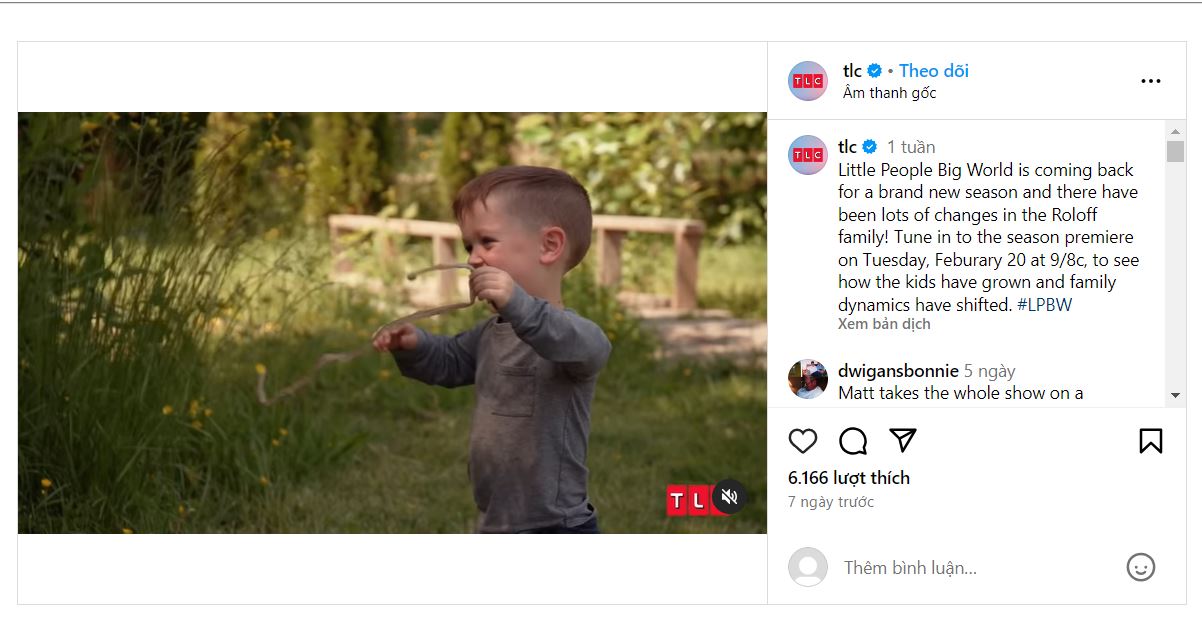The width and height of the screenshot is (1202, 617).
Task: Open the three-dot more options menu
Action: pos(1151,81)
